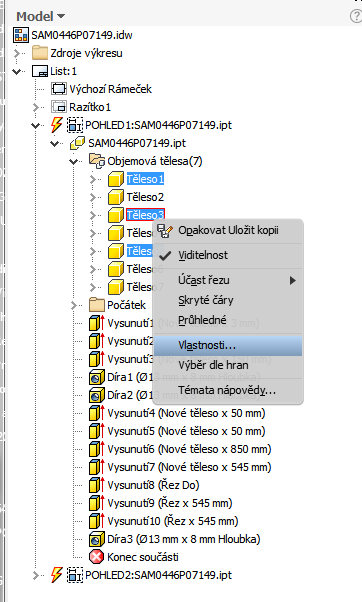362x602 pixels.
Task: Click the SAM0446P07149.idw drawing file icon
Action: tap(21, 35)
